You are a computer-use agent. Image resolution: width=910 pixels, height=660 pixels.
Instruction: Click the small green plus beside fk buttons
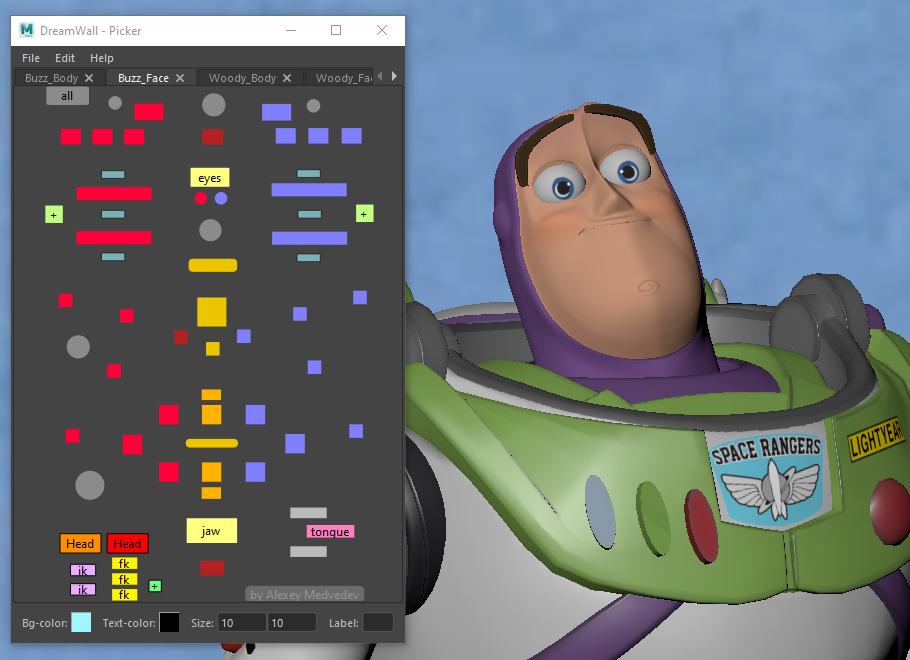tap(155, 586)
